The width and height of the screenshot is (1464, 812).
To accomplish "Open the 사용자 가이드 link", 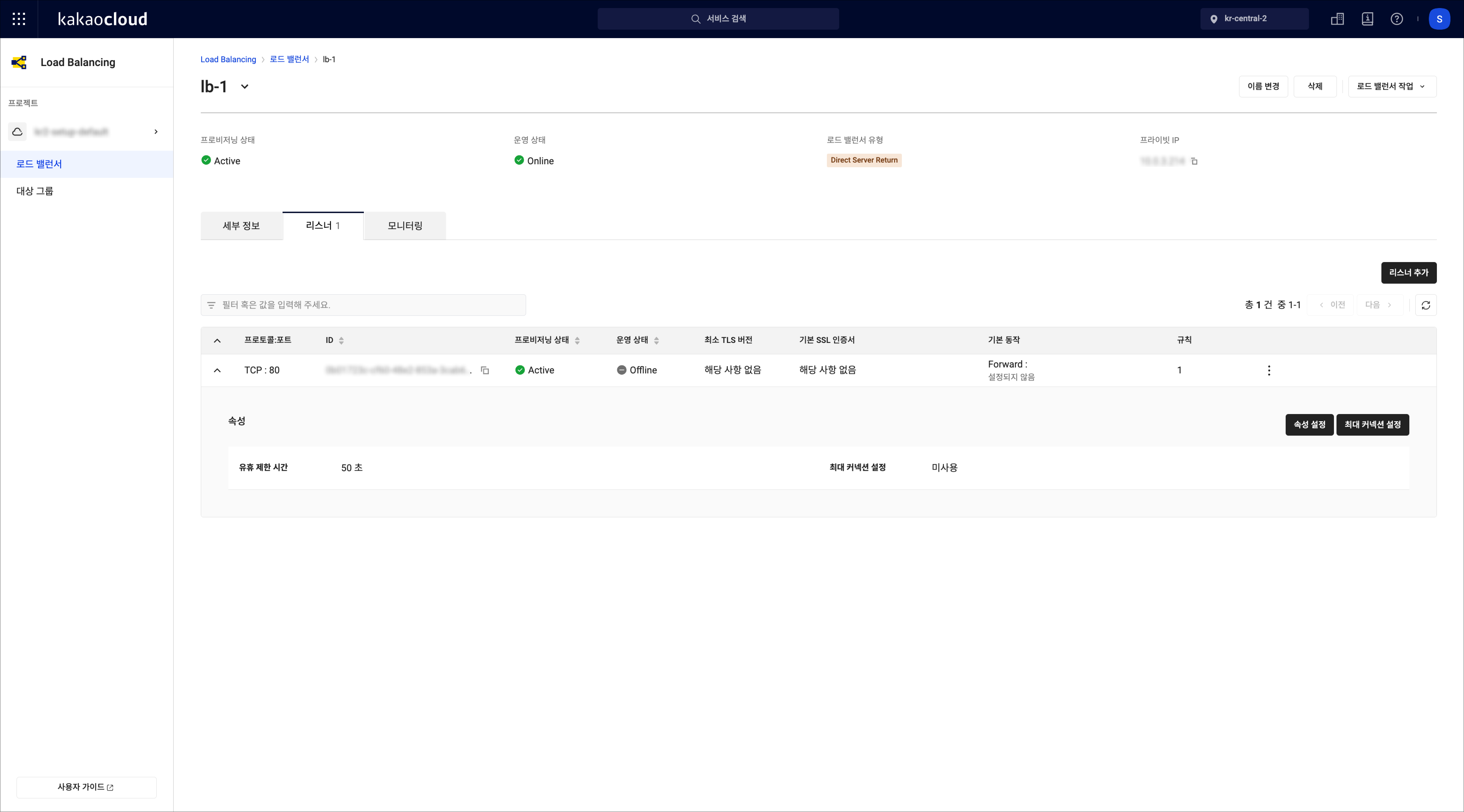I will click(86, 788).
